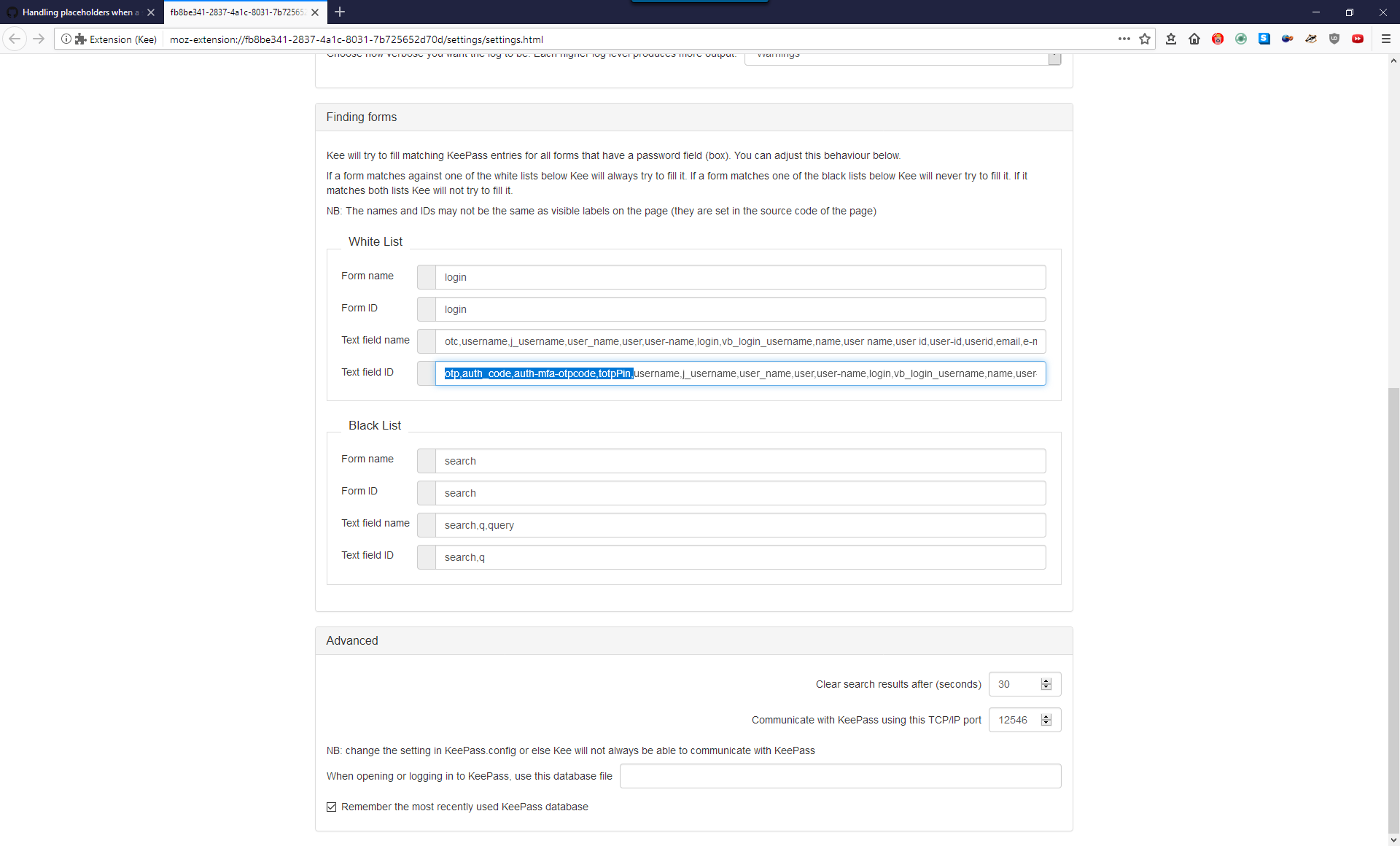Click the browser back button
This screenshot has width=1400, height=846.
pos(15,39)
